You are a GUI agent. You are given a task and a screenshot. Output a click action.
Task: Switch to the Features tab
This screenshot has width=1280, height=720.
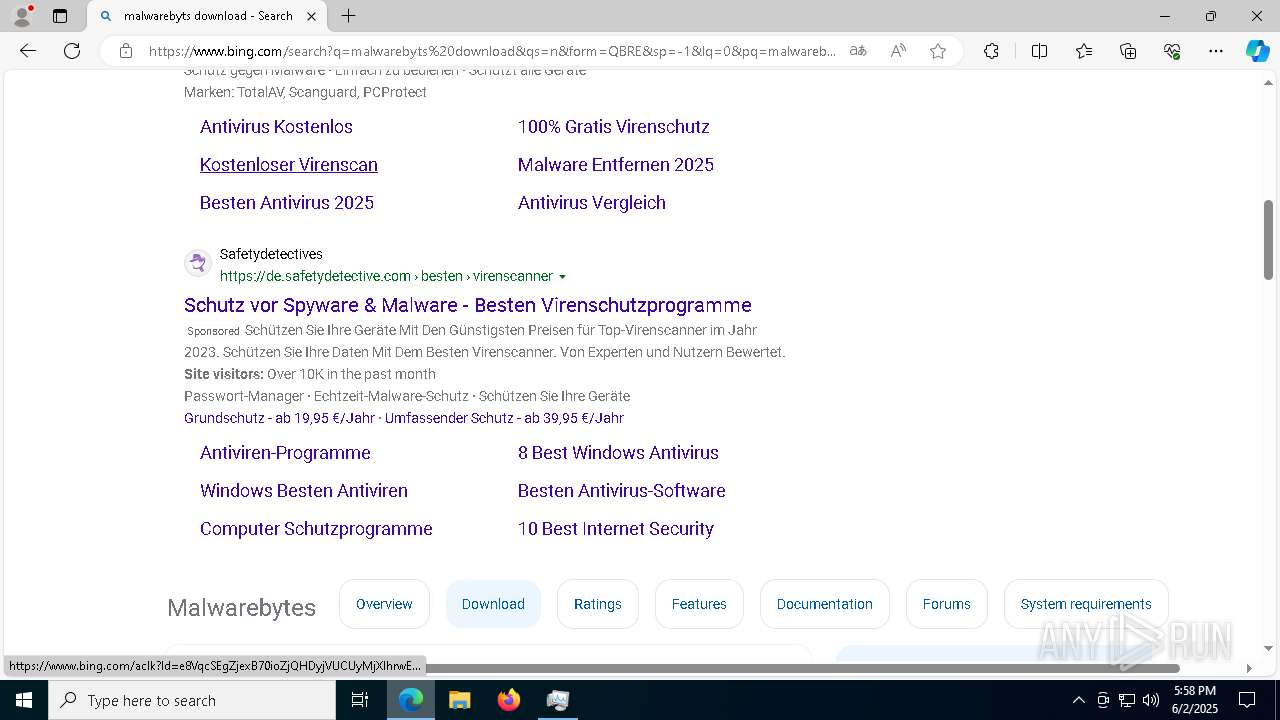click(699, 604)
